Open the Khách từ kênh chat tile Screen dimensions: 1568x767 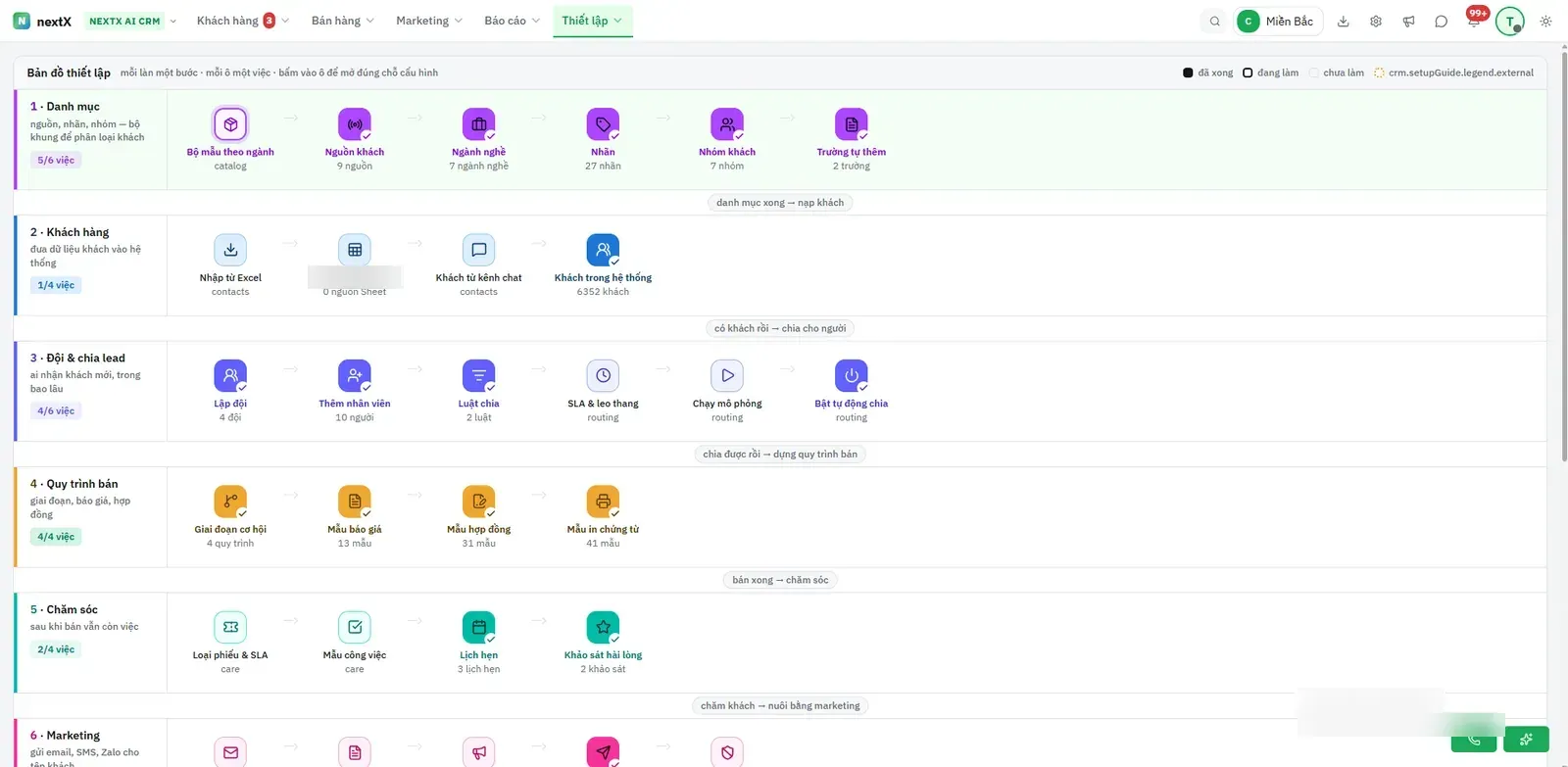(x=479, y=264)
